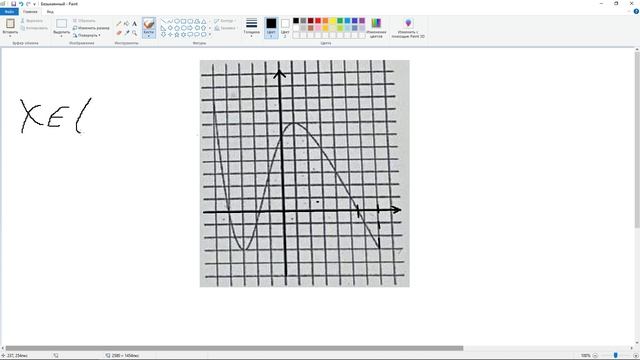The height and width of the screenshot is (360, 640).
Task: Click the Size line thickness icon
Action: pyautogui.click(x=252, y=23)
